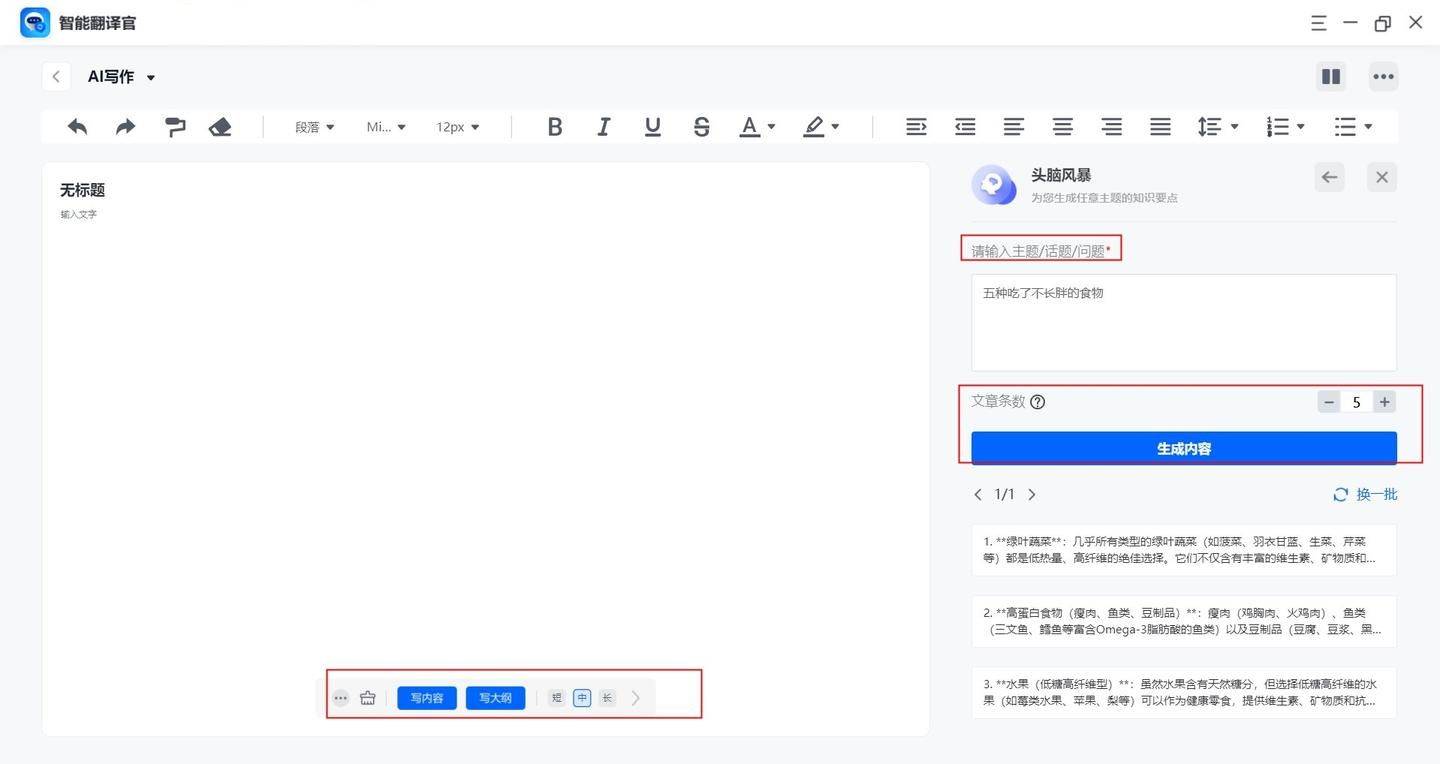Click the blue 生成内容 button
1440x764 pixels.
[x=1183, y=448]
